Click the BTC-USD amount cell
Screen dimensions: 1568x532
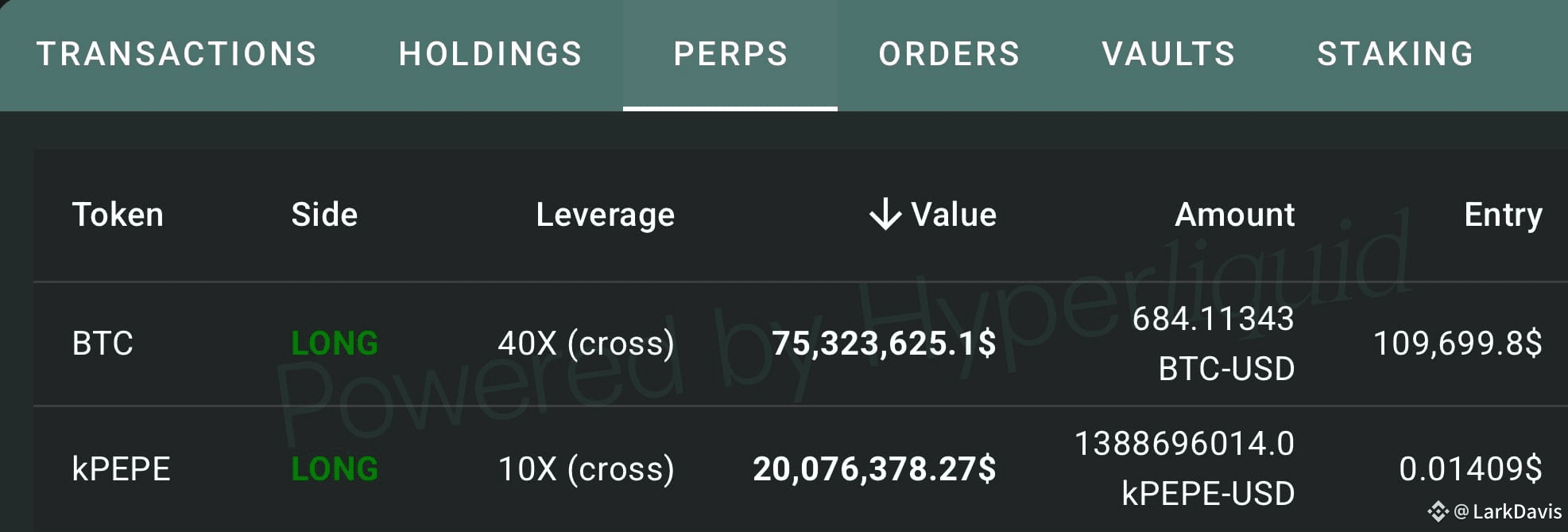1214,344
